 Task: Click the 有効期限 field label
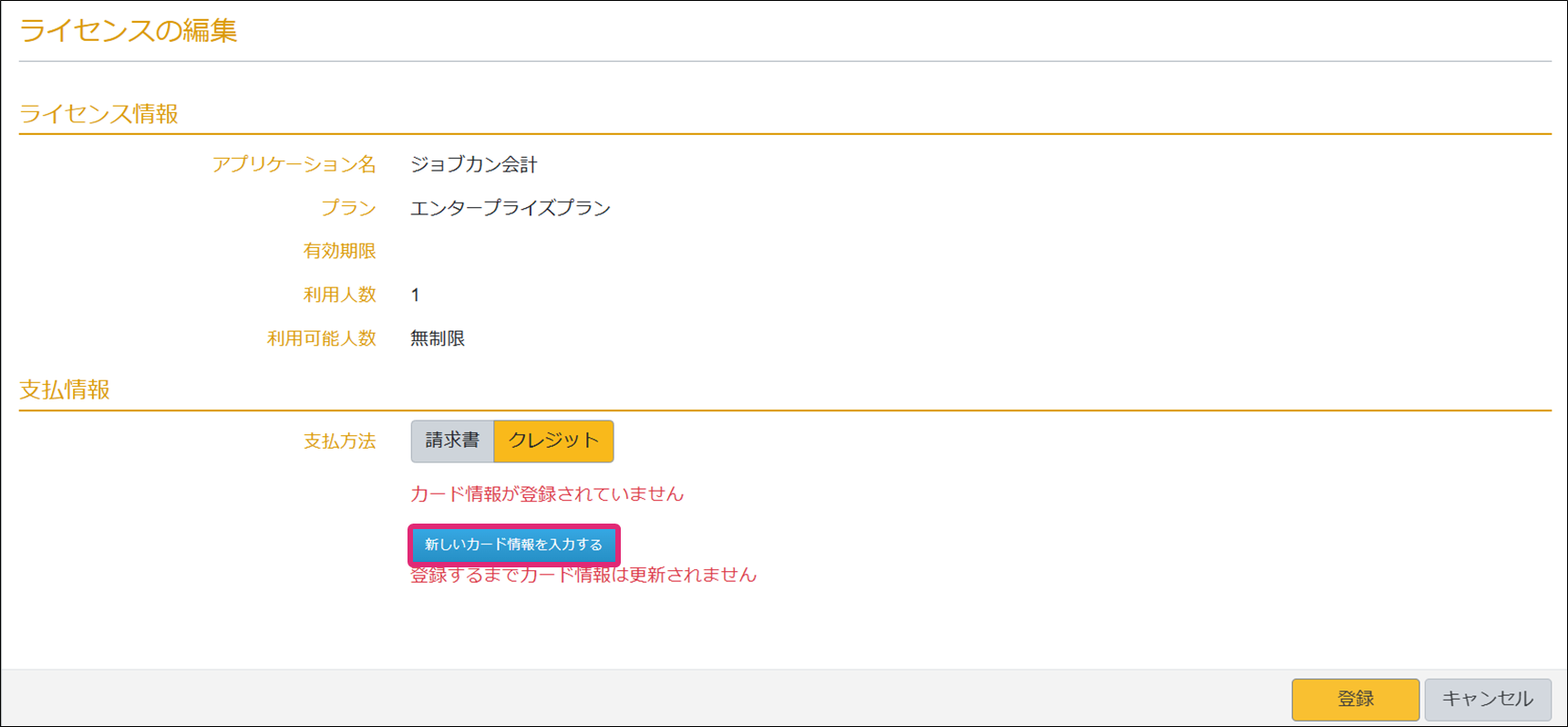[x=339, y=251]
